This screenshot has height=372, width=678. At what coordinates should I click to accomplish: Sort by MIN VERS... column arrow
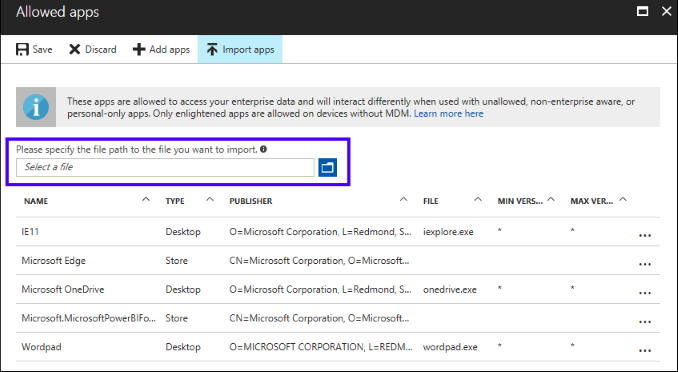(551, 199)
